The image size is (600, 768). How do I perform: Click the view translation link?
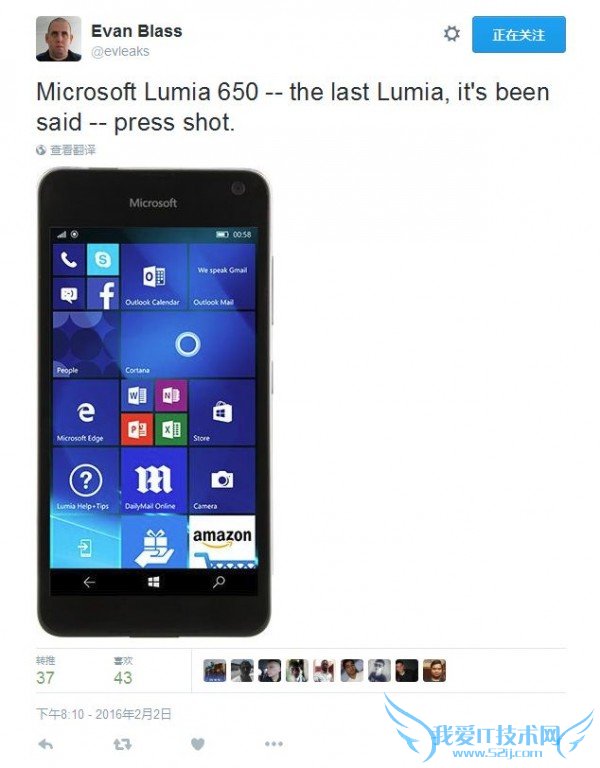point(66,150)
